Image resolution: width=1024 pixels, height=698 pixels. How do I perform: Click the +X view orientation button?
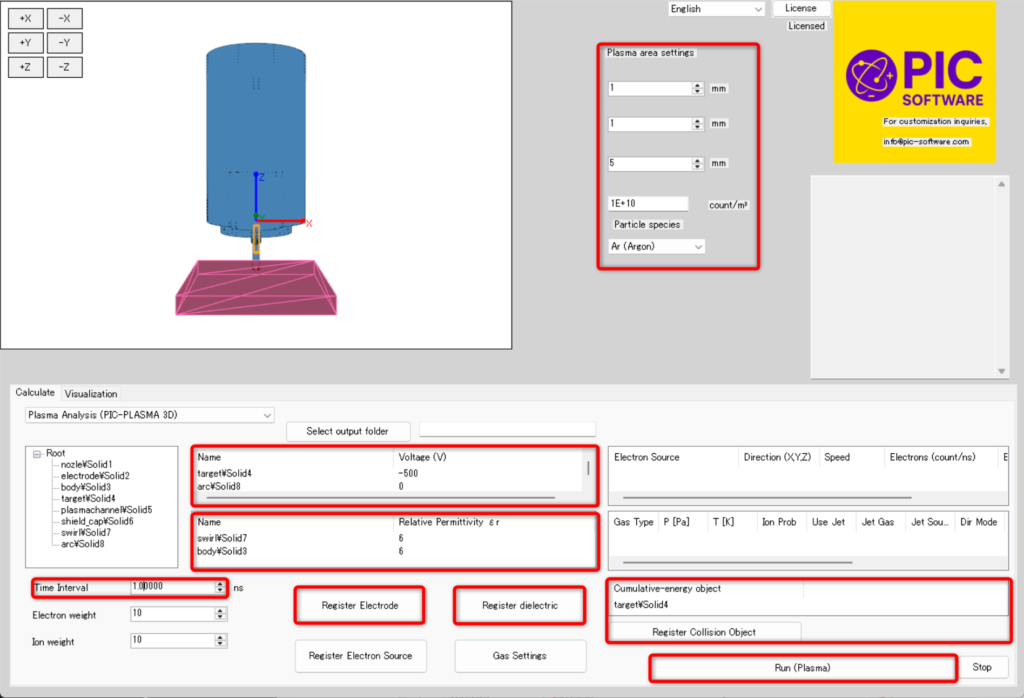(25, 18)
